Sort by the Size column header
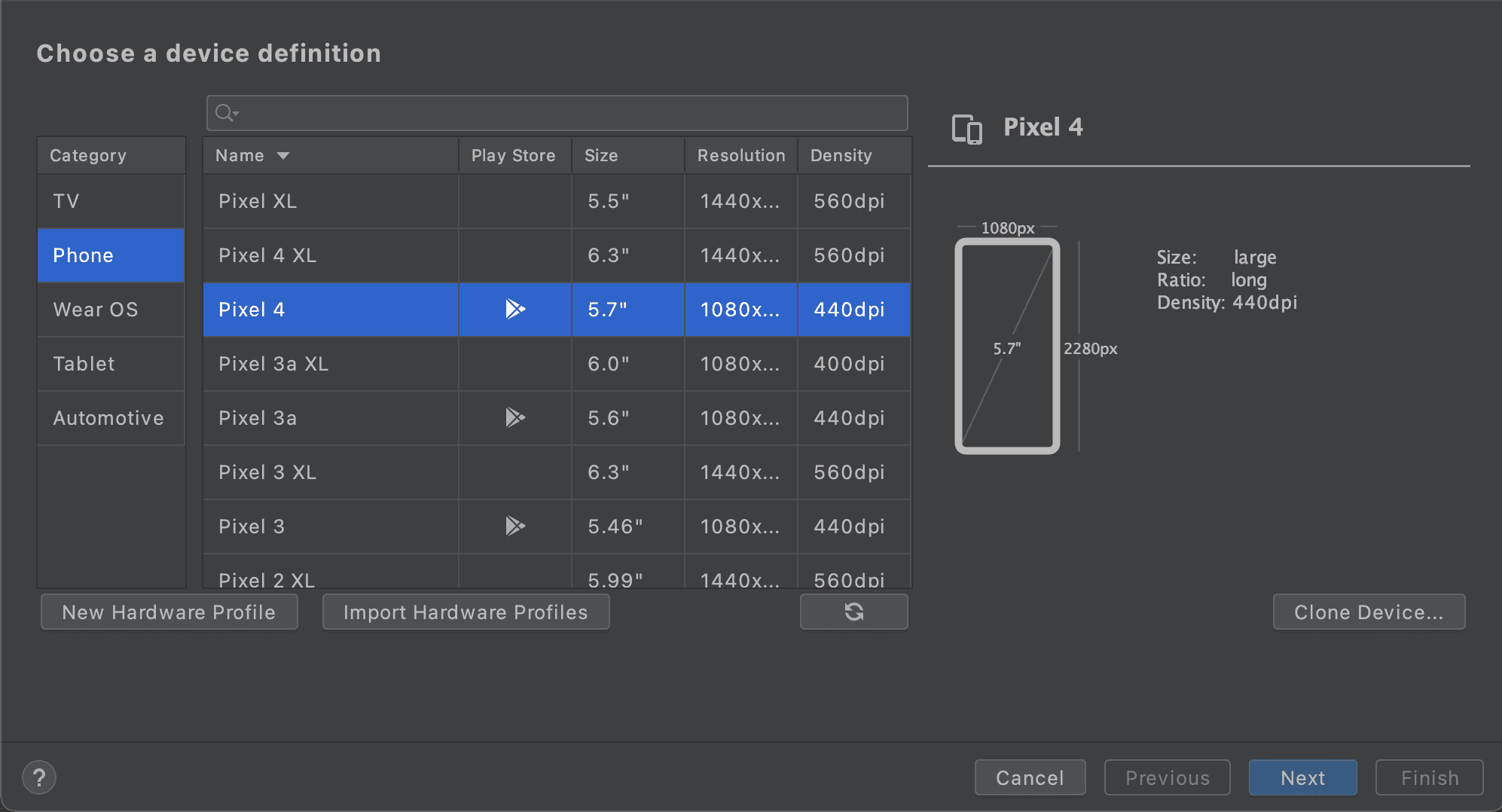 coord(628,155)
